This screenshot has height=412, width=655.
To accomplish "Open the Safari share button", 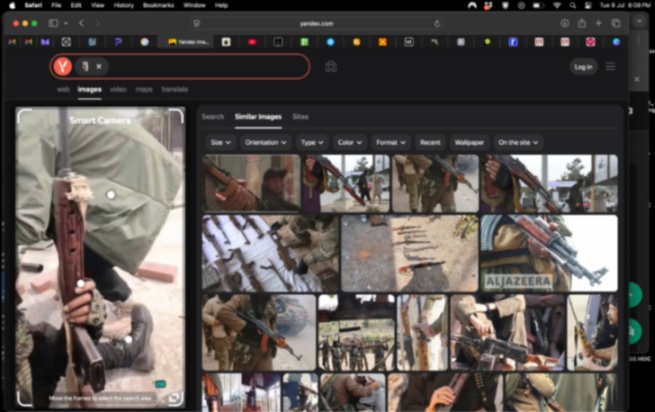I will coord(582,23).
